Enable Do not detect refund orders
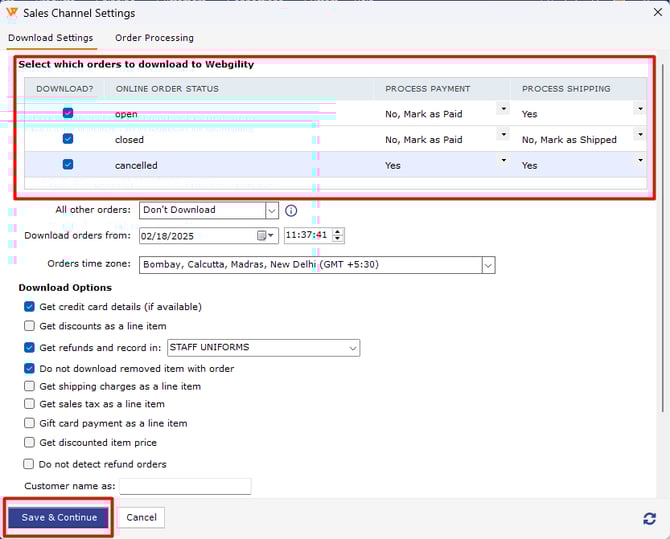The height and width of the screenshot is (539, 670). click(x=29, y=464)
